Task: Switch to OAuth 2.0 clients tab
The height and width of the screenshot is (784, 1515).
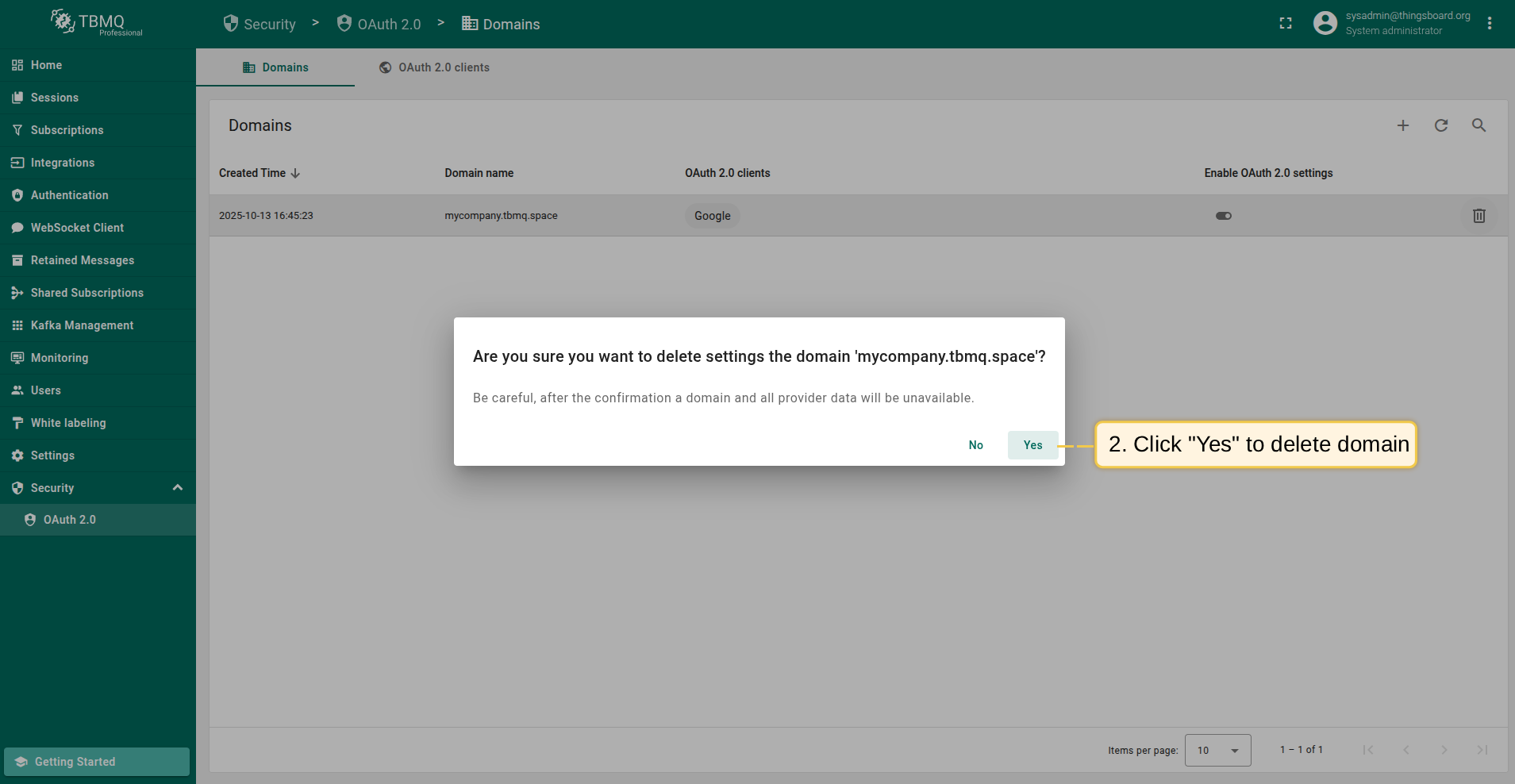Action: pyautogui.click(x=434, y=67)
